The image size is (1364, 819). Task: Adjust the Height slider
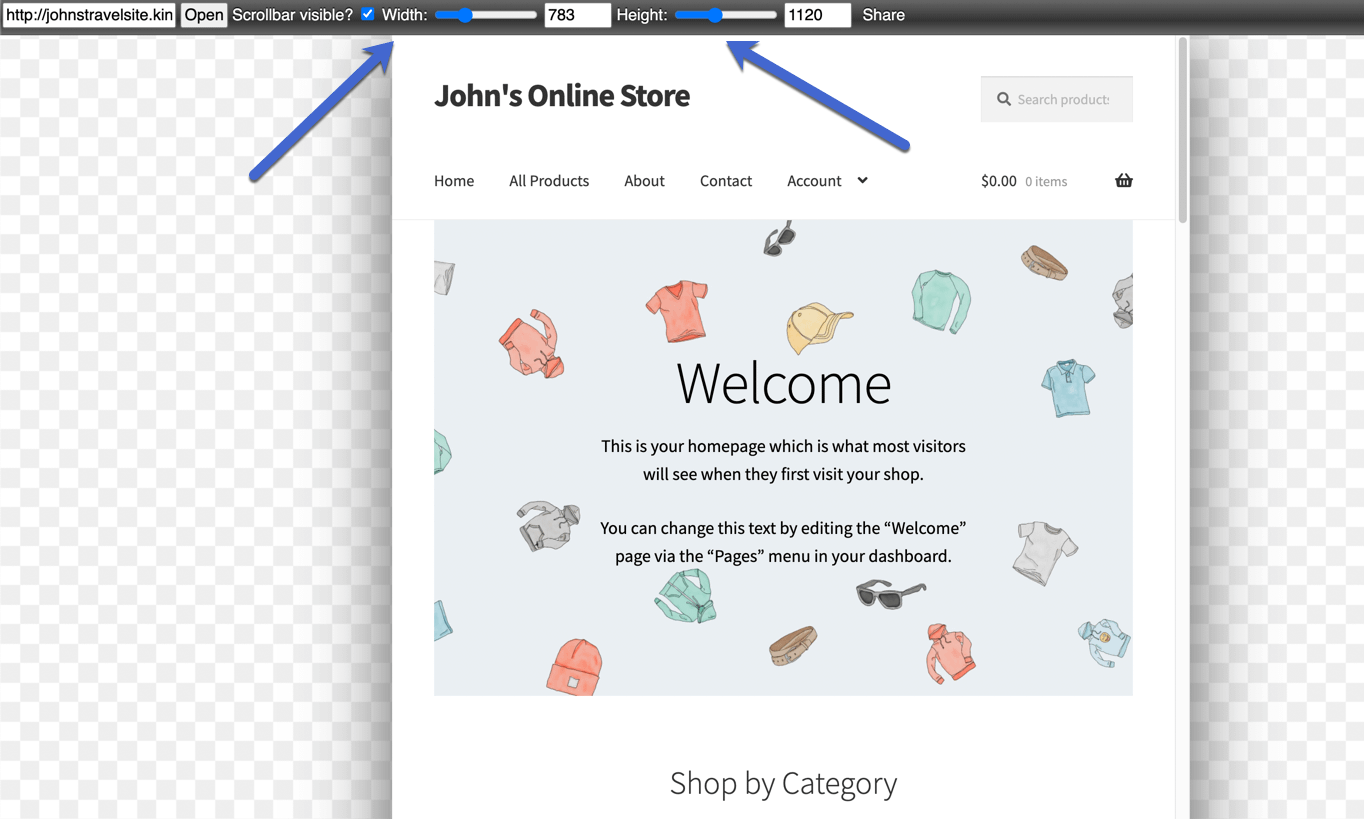(726, 15)
